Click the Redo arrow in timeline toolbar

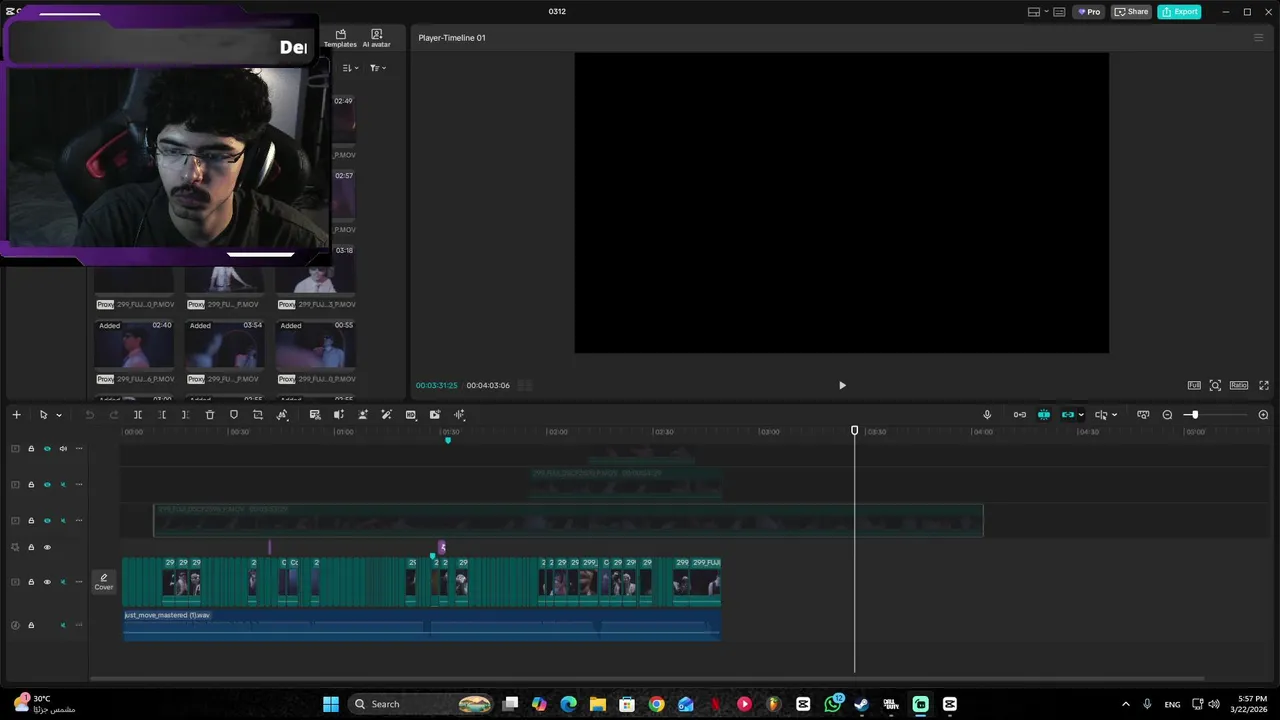(x=113, y=415)
